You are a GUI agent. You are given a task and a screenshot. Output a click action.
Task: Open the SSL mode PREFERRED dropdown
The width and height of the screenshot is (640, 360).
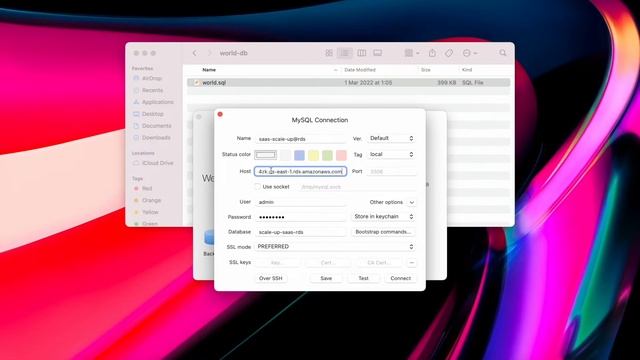[335, 247]
